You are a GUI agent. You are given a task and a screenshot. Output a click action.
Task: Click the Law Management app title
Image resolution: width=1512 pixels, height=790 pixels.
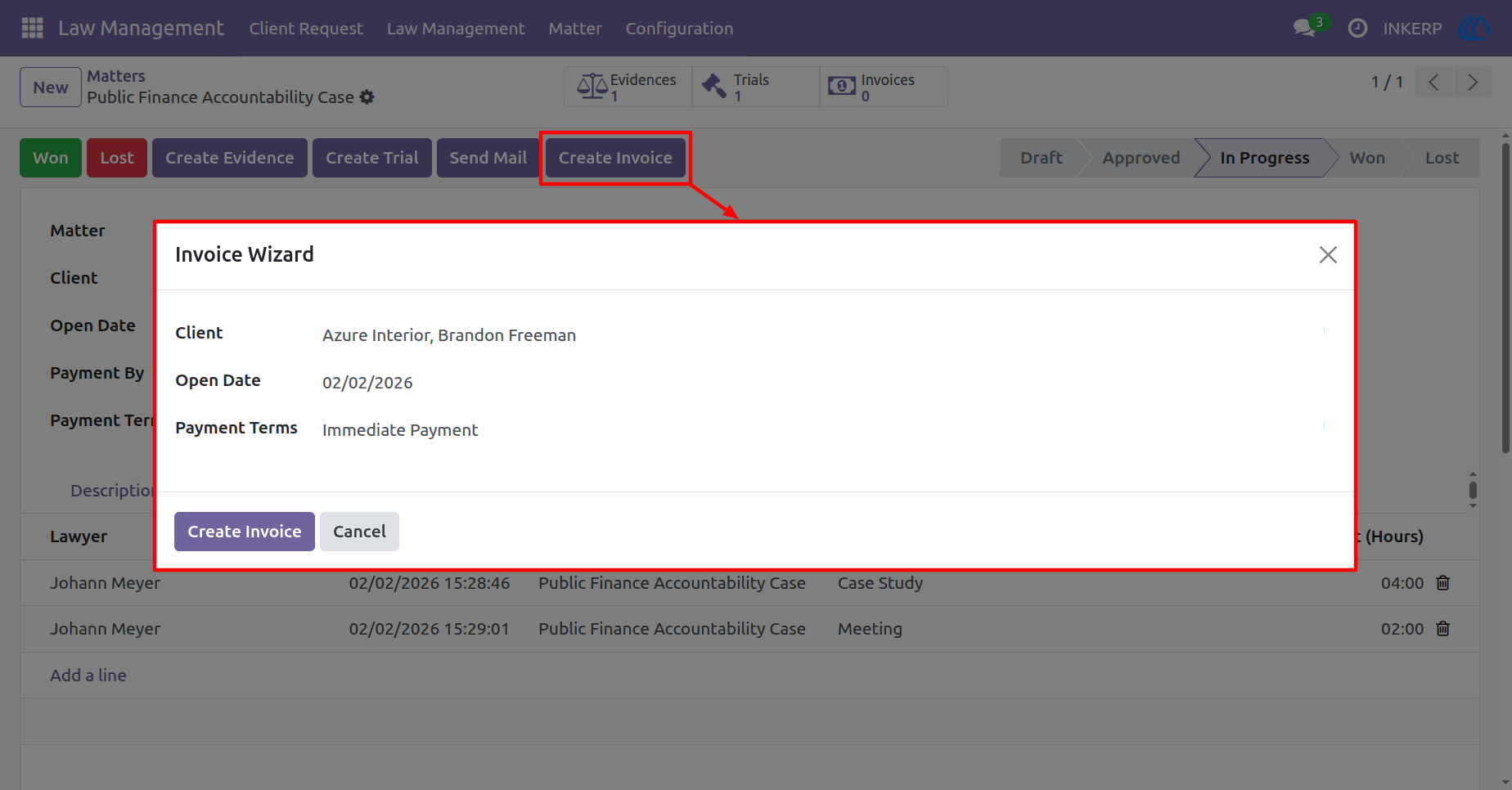point(141,29)
